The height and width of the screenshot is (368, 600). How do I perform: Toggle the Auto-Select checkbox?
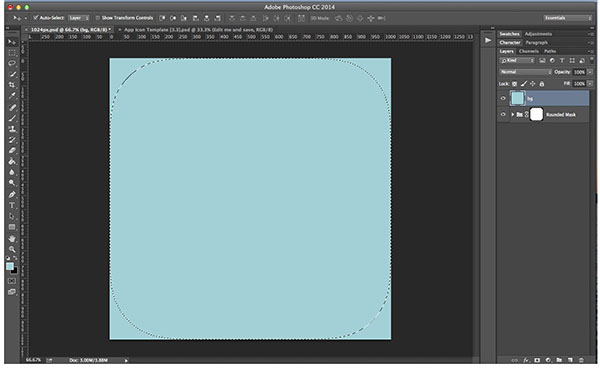[x=36, y=18]
